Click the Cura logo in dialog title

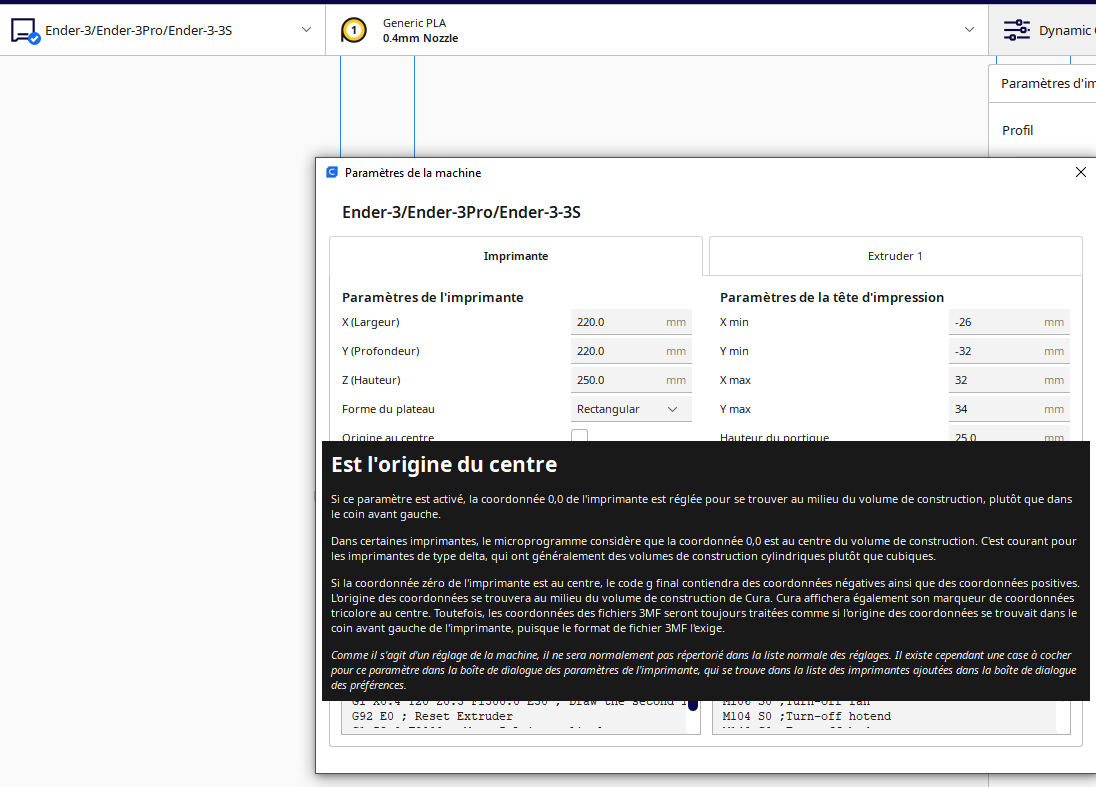pos(332,172)
